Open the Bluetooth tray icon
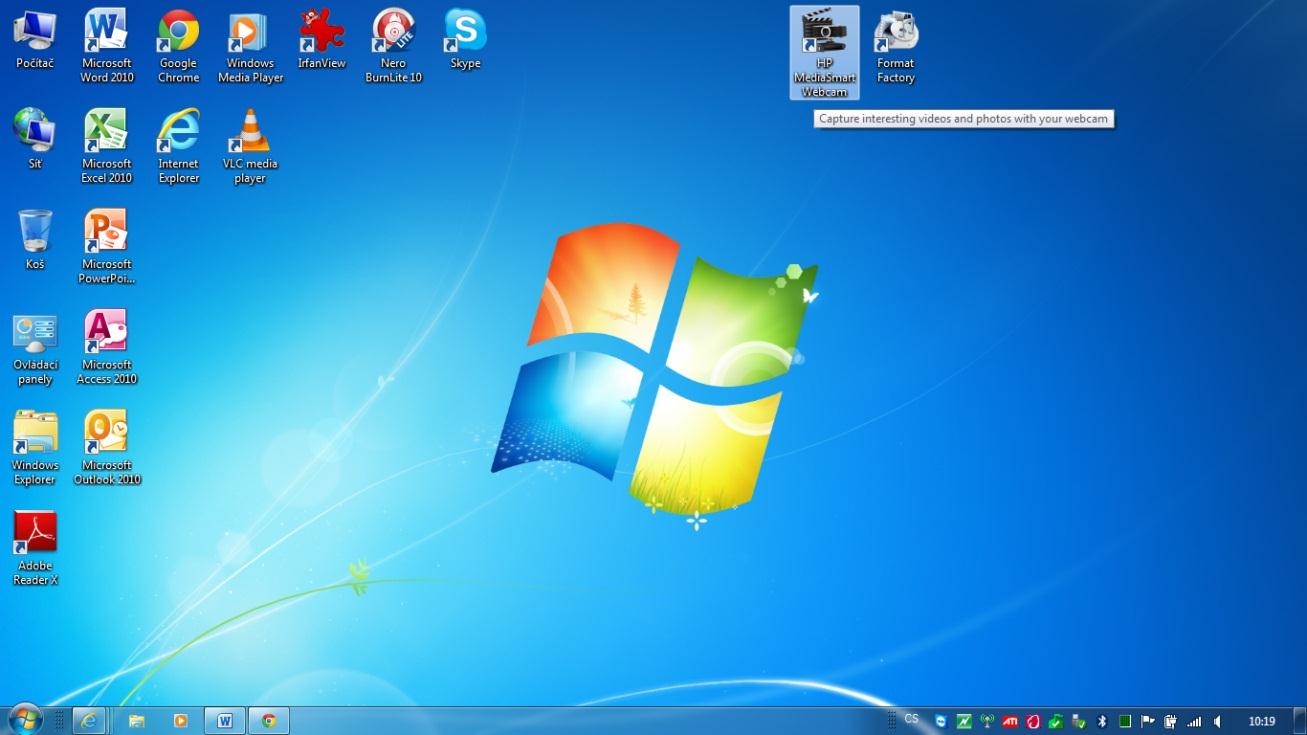Image resolution: width=1307 pixels, height=735 pixels. pyautogui.click(x=1102, y=721)
